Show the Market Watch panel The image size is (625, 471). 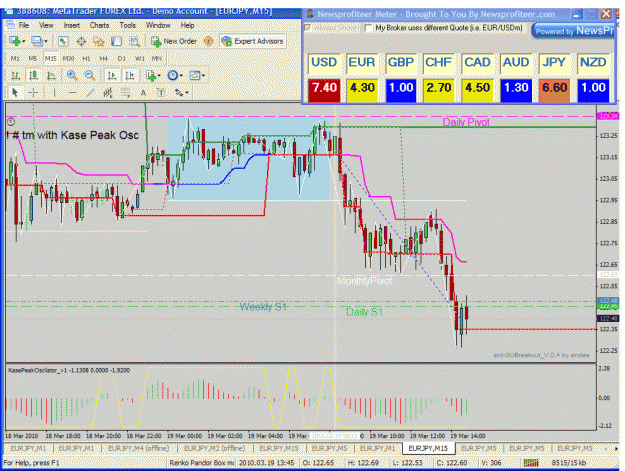[x=63, y=41]
